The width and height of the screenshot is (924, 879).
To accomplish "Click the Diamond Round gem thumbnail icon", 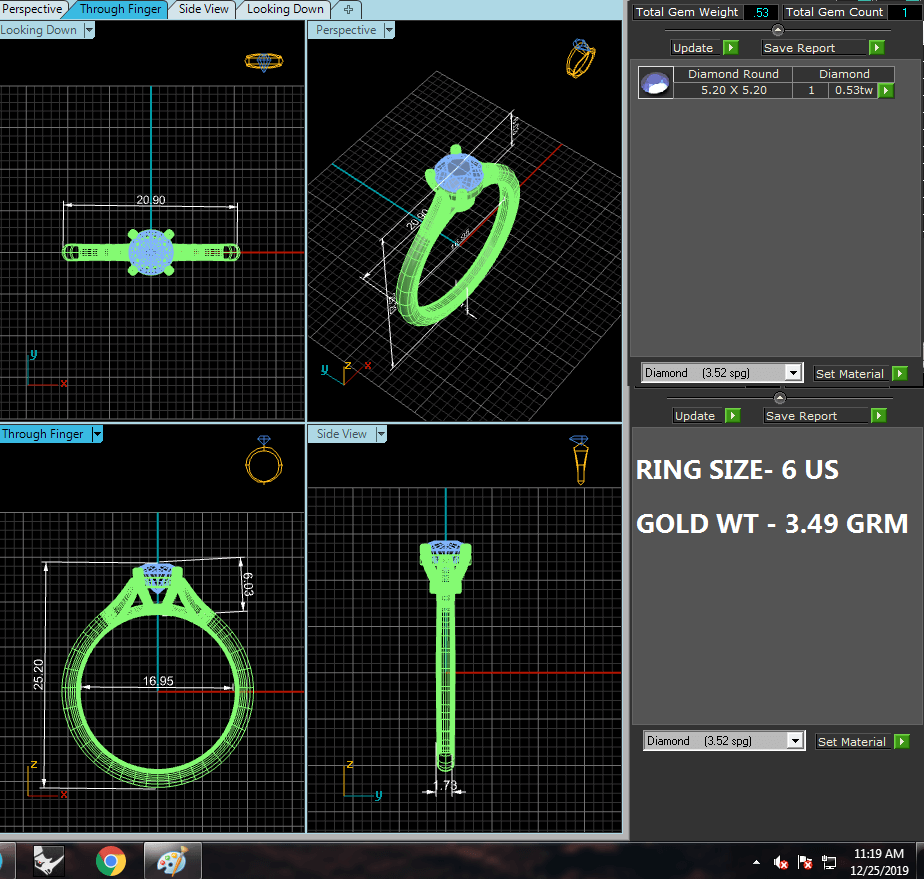I will (x=655, y=83).
